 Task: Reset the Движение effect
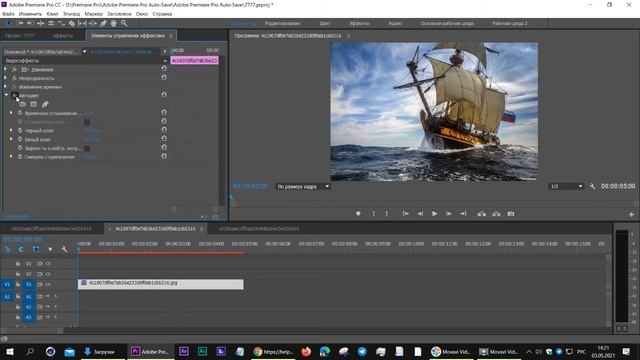pyautogui.click(x=164, y=69)
